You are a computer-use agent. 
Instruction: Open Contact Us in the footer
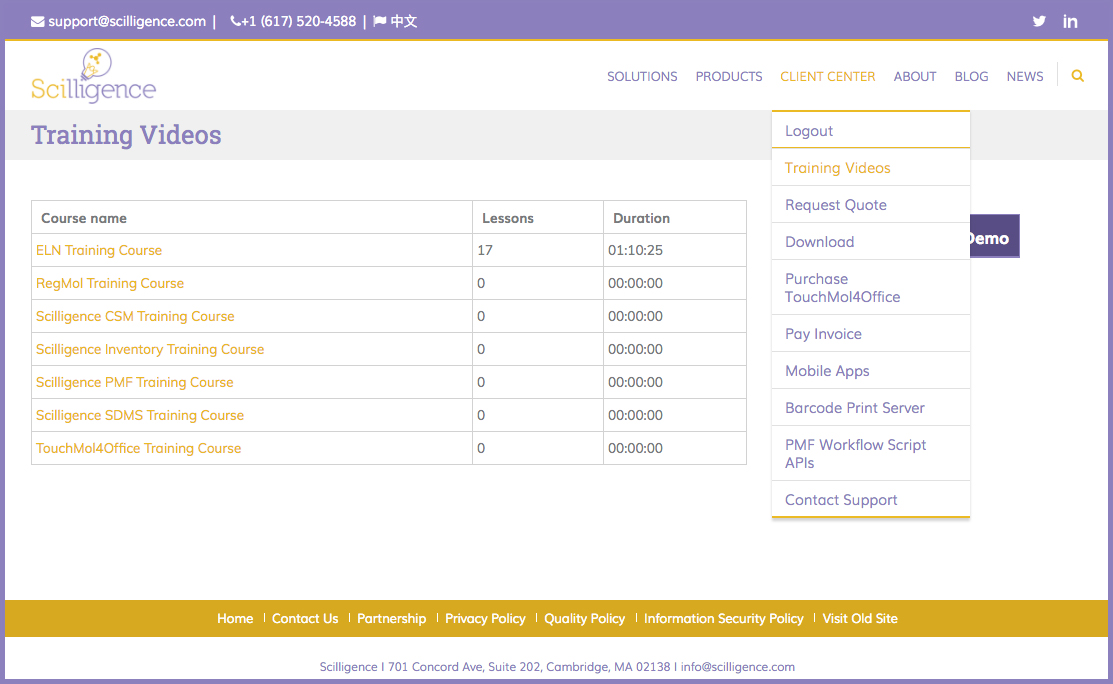coord(305,619)
